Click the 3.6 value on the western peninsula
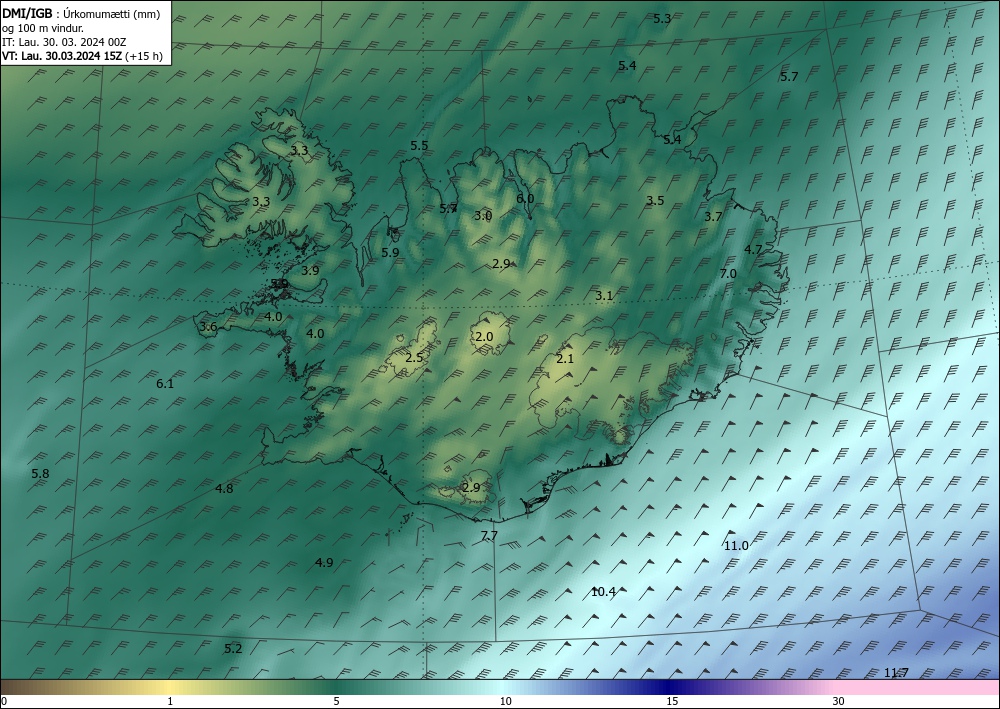1000x709 pixels. point(208,327)
